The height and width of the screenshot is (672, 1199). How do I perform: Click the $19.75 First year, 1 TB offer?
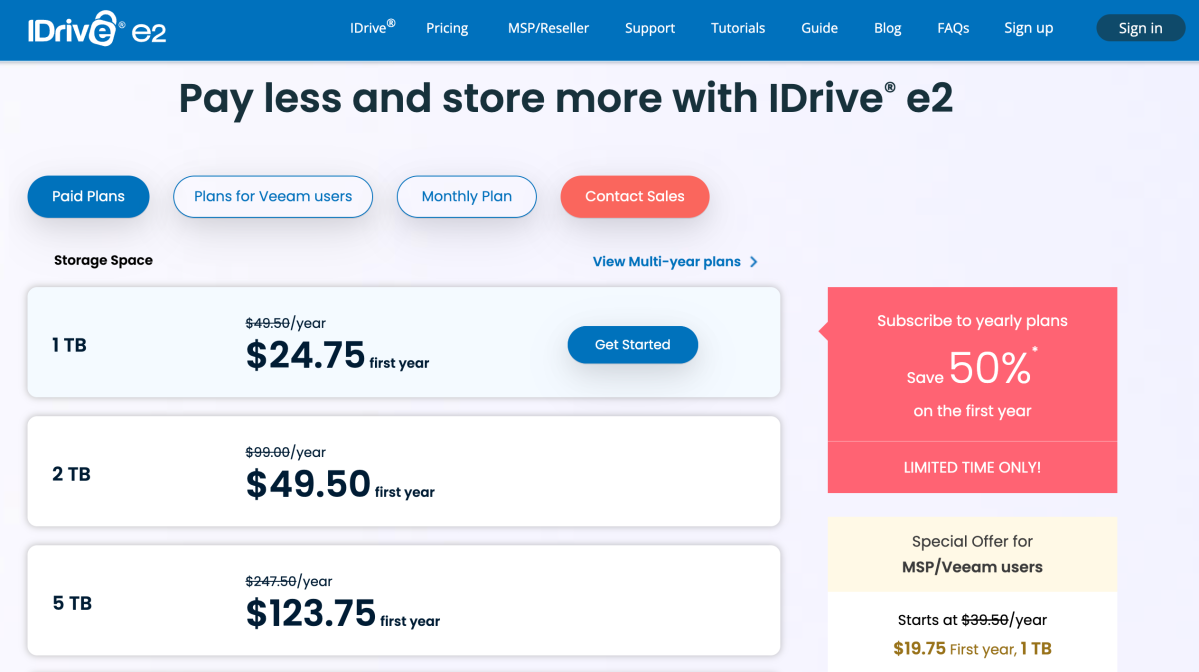[x=972, y=649]
